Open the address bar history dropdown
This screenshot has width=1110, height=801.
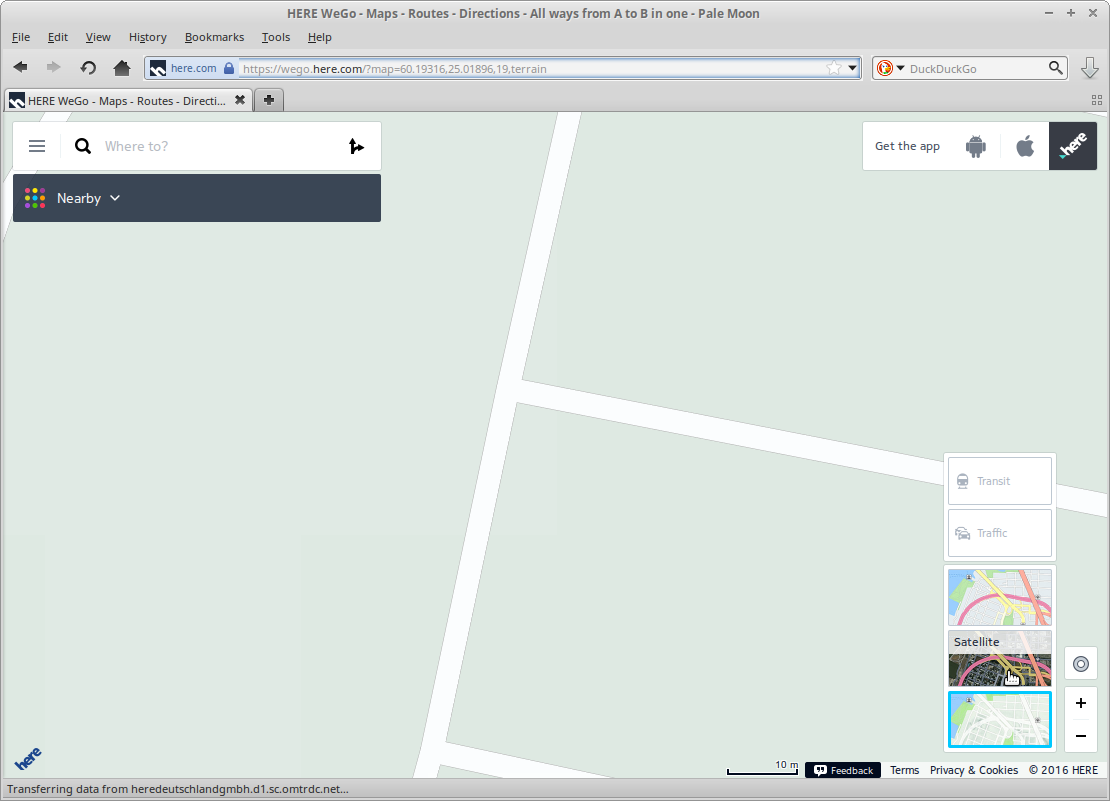tap(852, 68)
